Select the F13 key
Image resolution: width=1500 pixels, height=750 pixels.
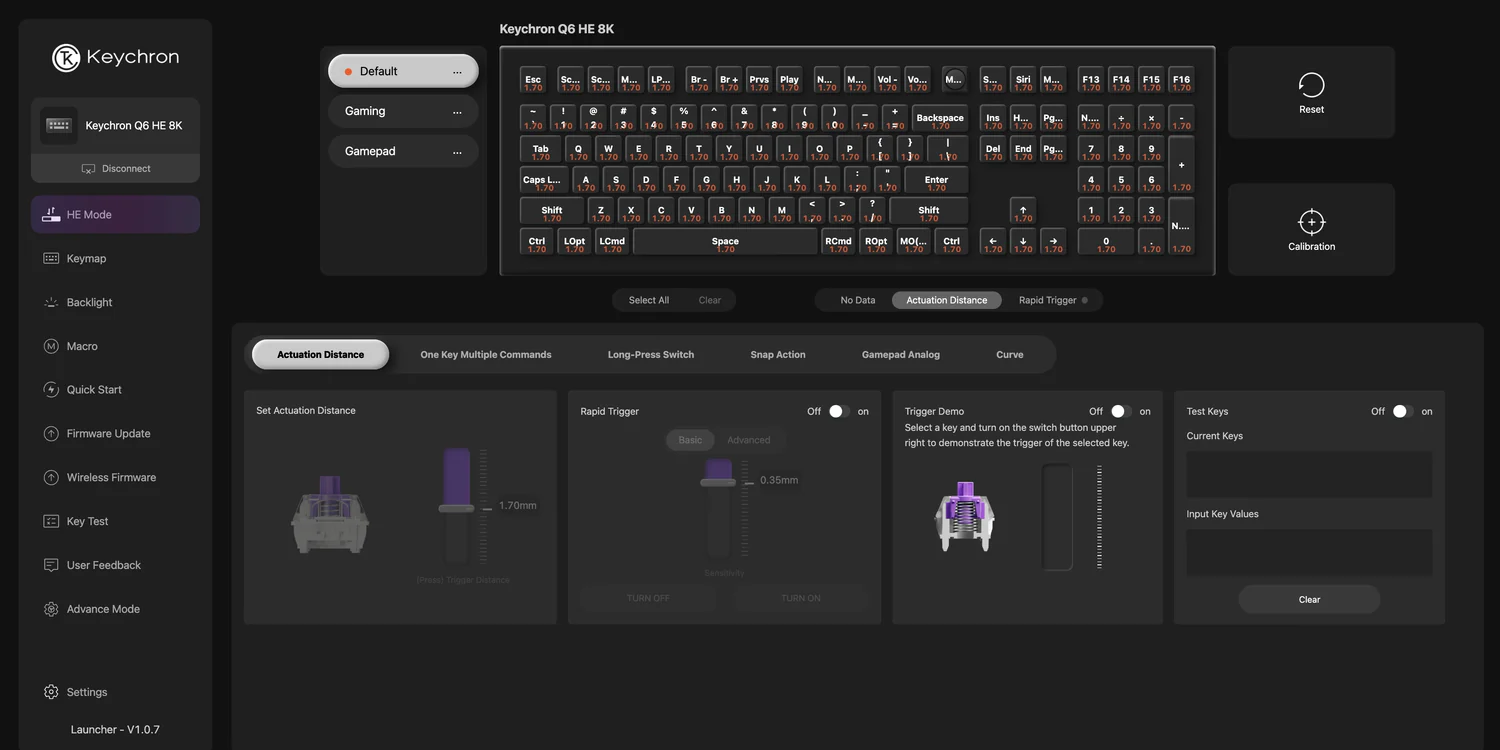coord(1091,81)
